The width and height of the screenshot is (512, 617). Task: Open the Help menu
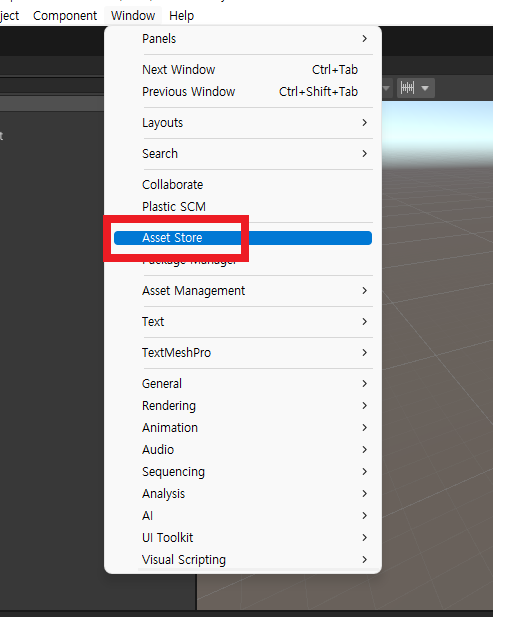point(181,16)
